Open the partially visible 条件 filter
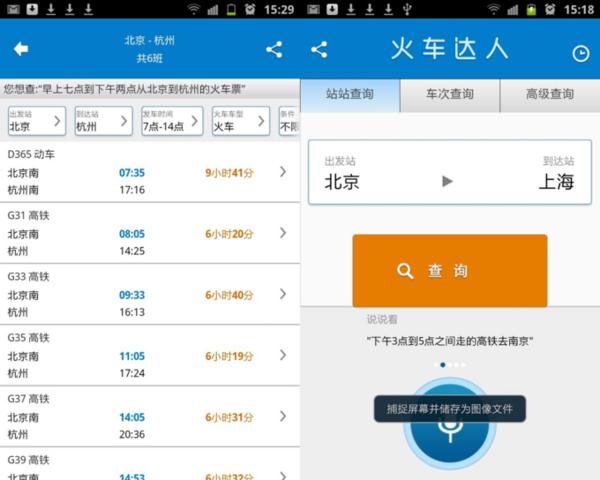The height and width of the screenshot is (480, 600). click(289, 121)
